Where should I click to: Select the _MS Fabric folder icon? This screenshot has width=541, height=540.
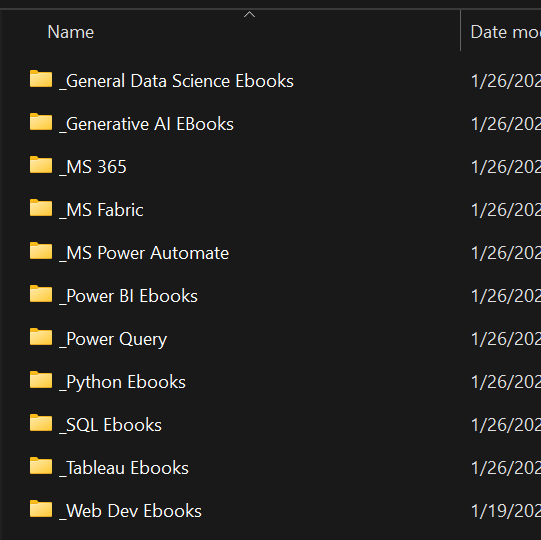(41, 208)
